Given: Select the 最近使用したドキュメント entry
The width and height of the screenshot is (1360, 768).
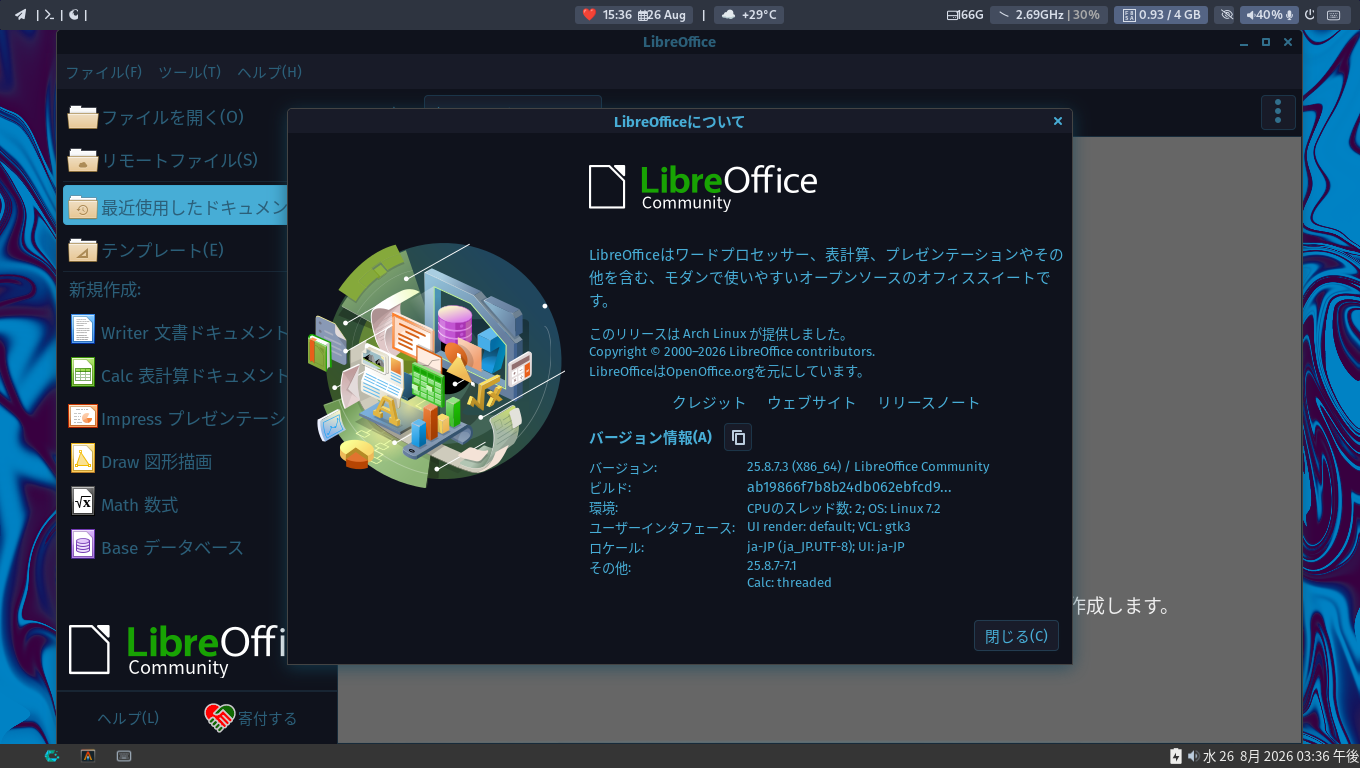Looking at the screenshot, I should 176,207.
